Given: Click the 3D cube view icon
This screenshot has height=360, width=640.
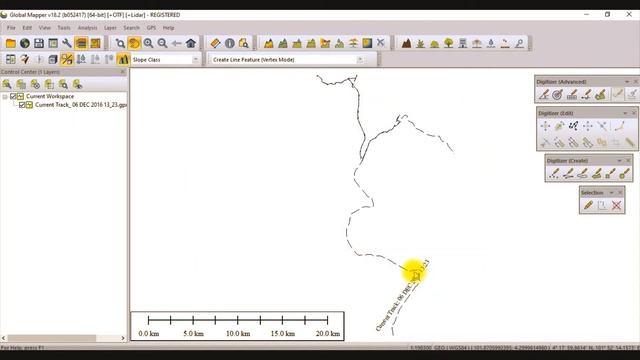Looking at the screenshot, I should tap(53, 60).
